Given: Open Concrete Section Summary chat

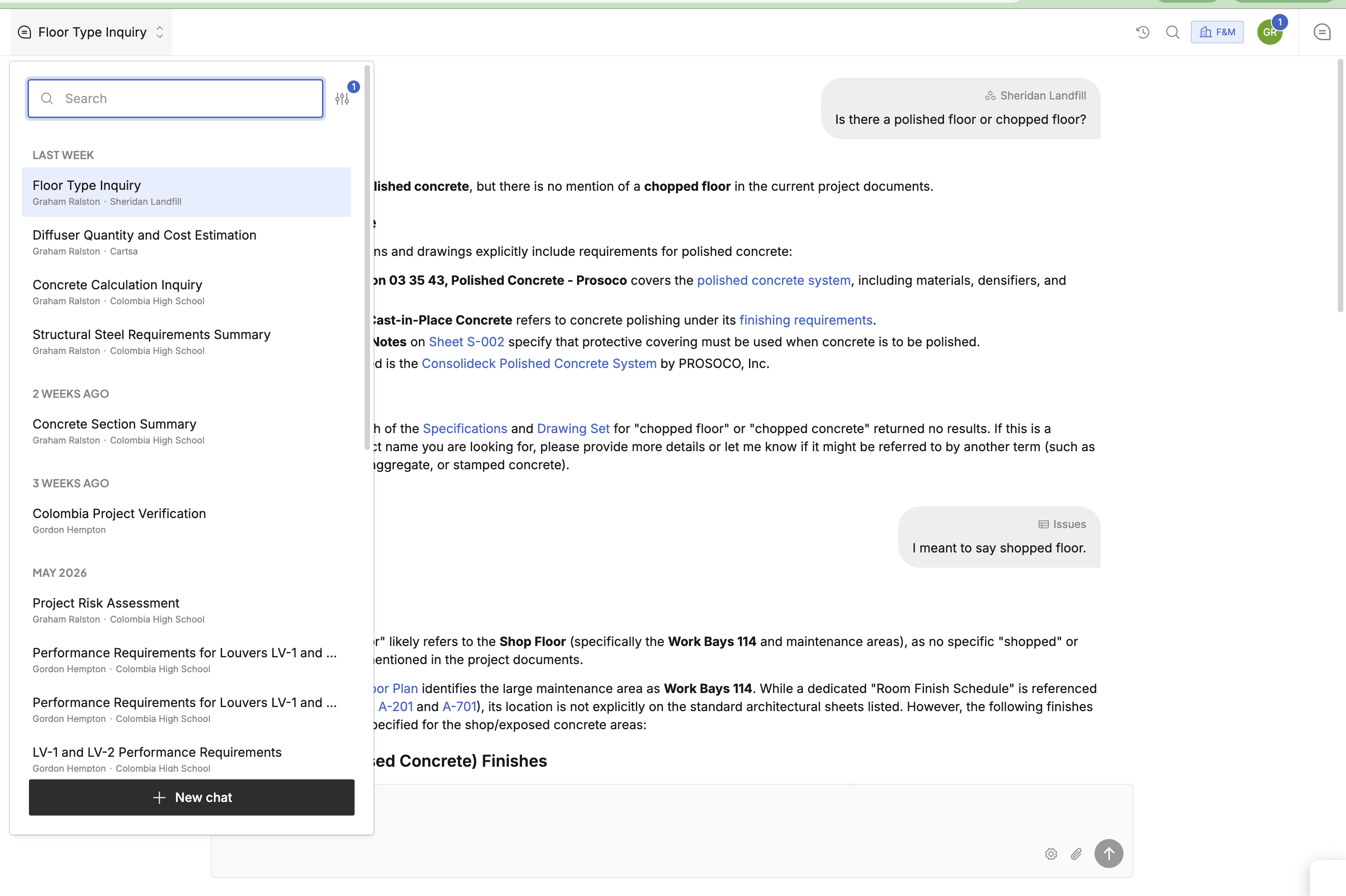Looking at the screenshot, I should click(x=186, y=431).
